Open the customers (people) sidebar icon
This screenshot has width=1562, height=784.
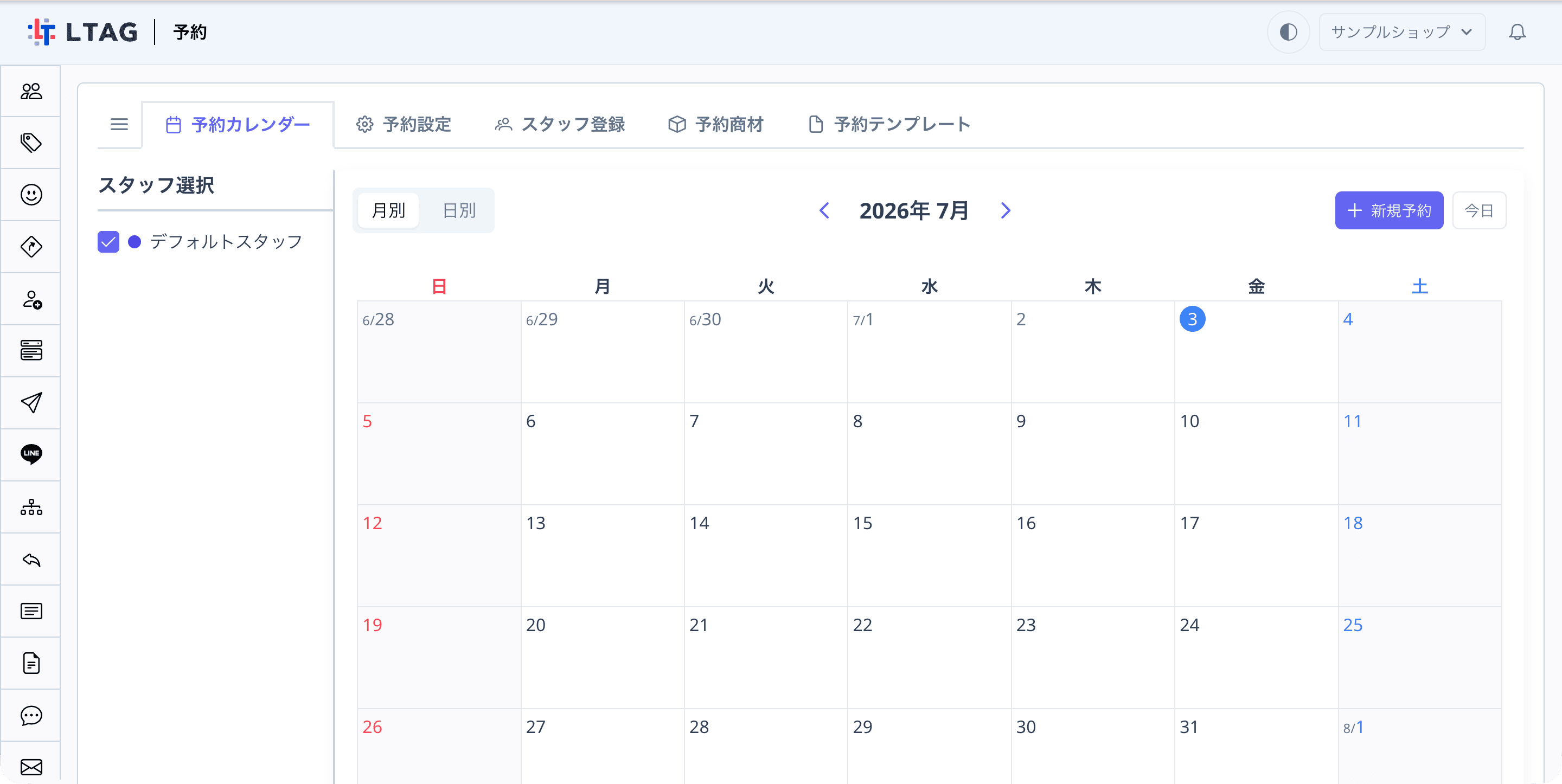pyautogui.click(x=31, y=91)
